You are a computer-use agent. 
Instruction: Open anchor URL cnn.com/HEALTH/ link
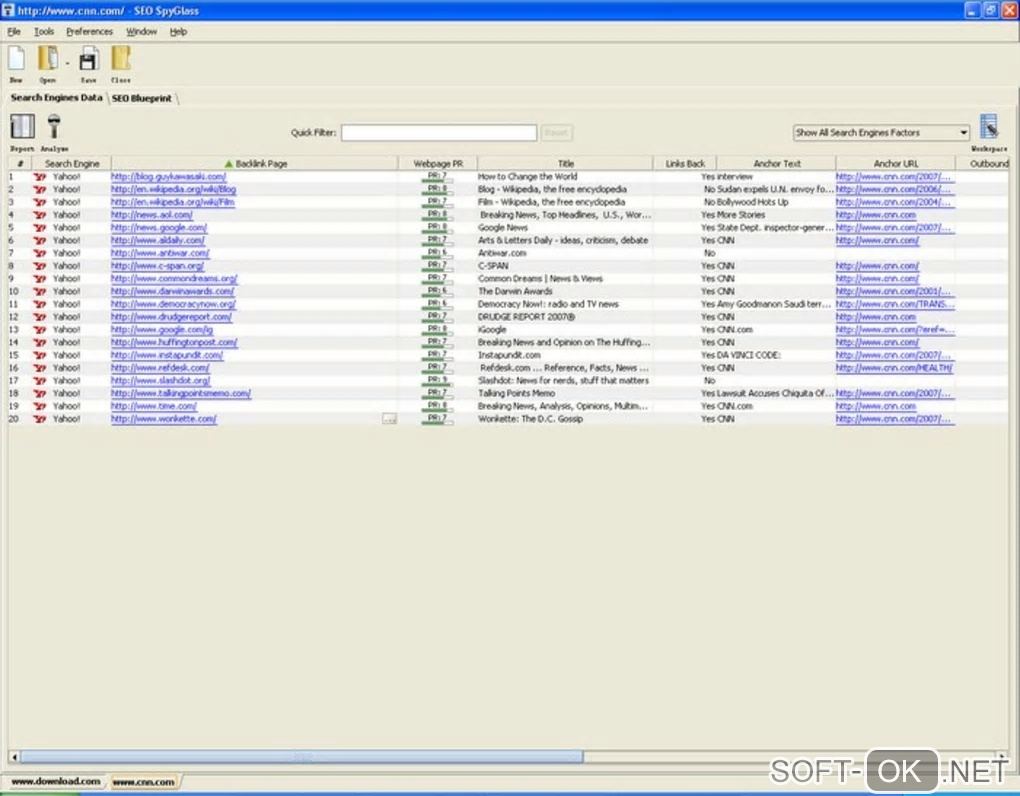894,368
